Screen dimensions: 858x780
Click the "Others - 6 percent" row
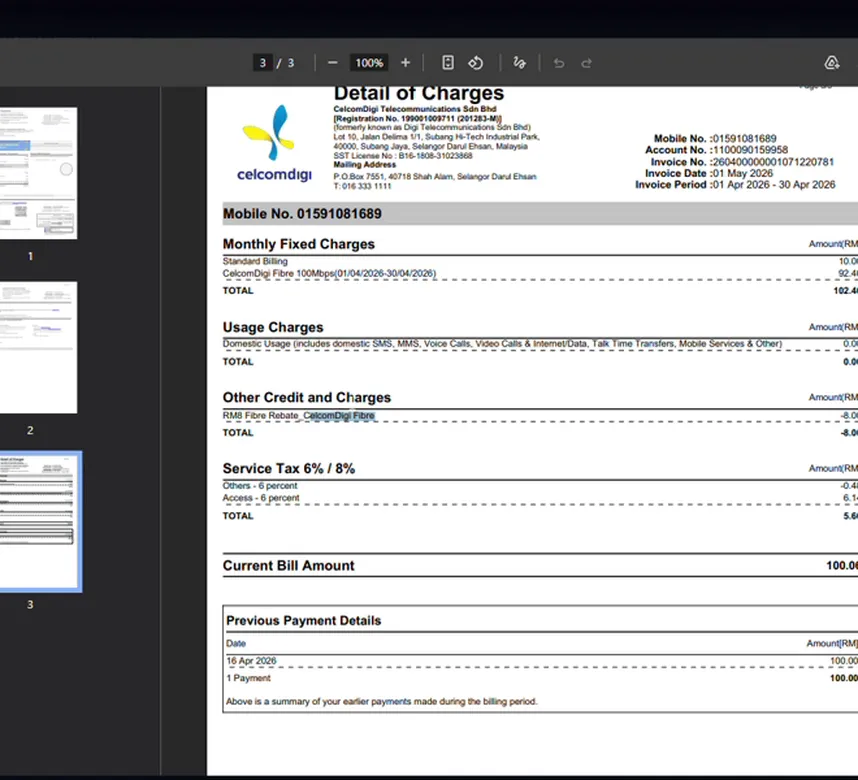pyautogui.click(x=260, y=486)
